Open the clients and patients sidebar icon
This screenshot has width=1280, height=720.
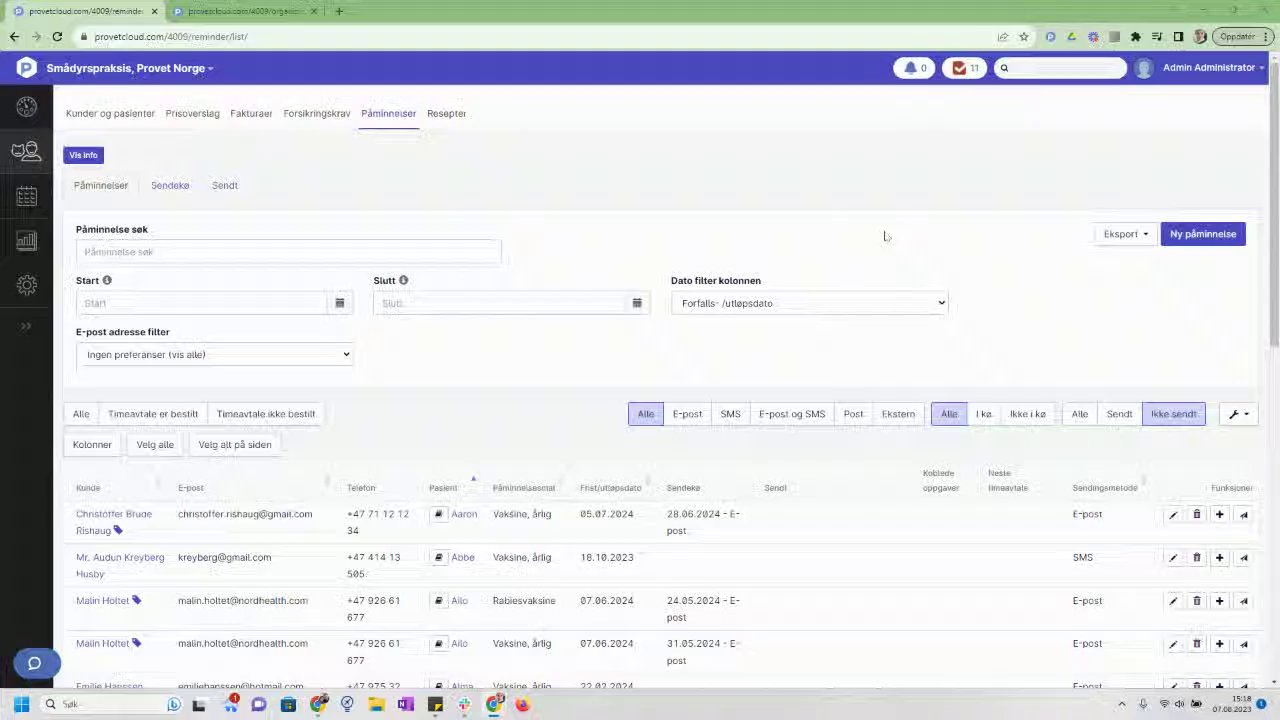pos(27,151)
